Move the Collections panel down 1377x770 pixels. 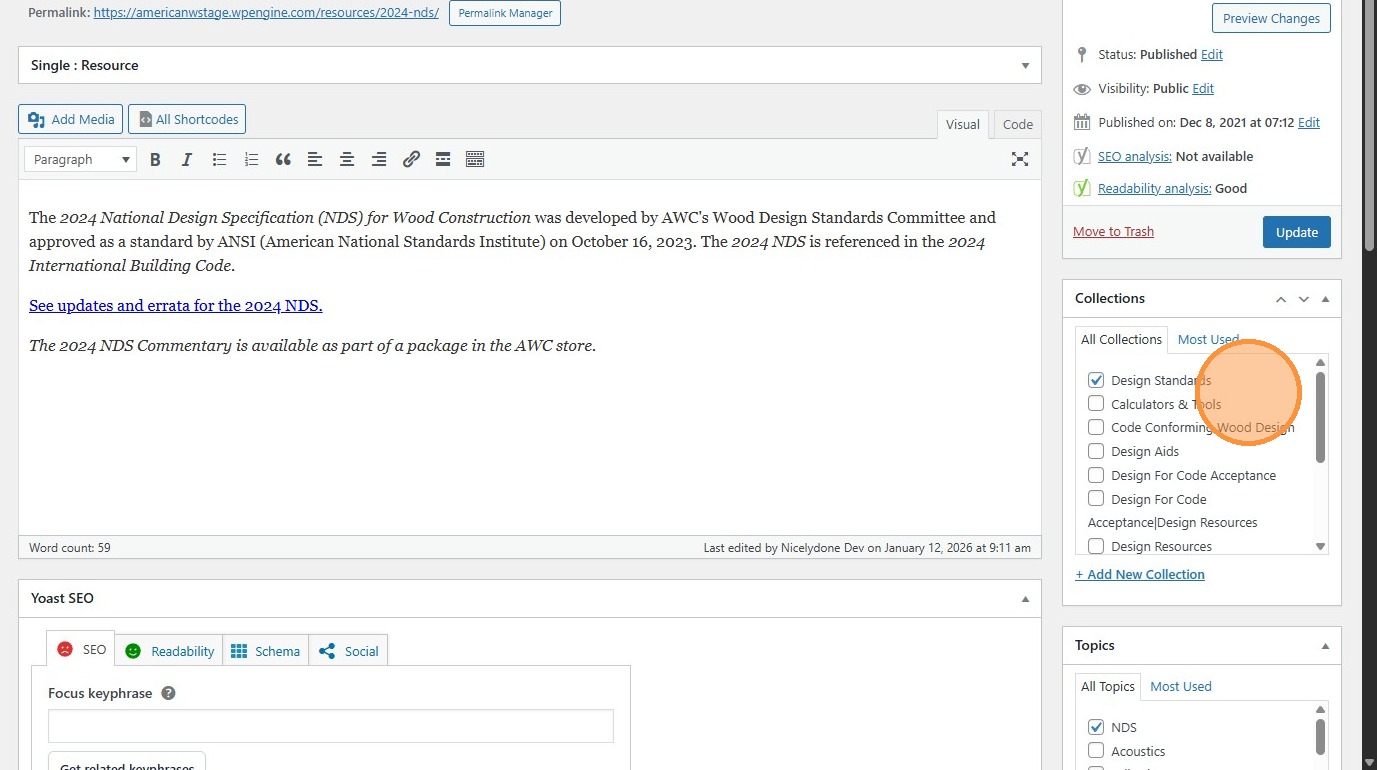pos(1303,299)
